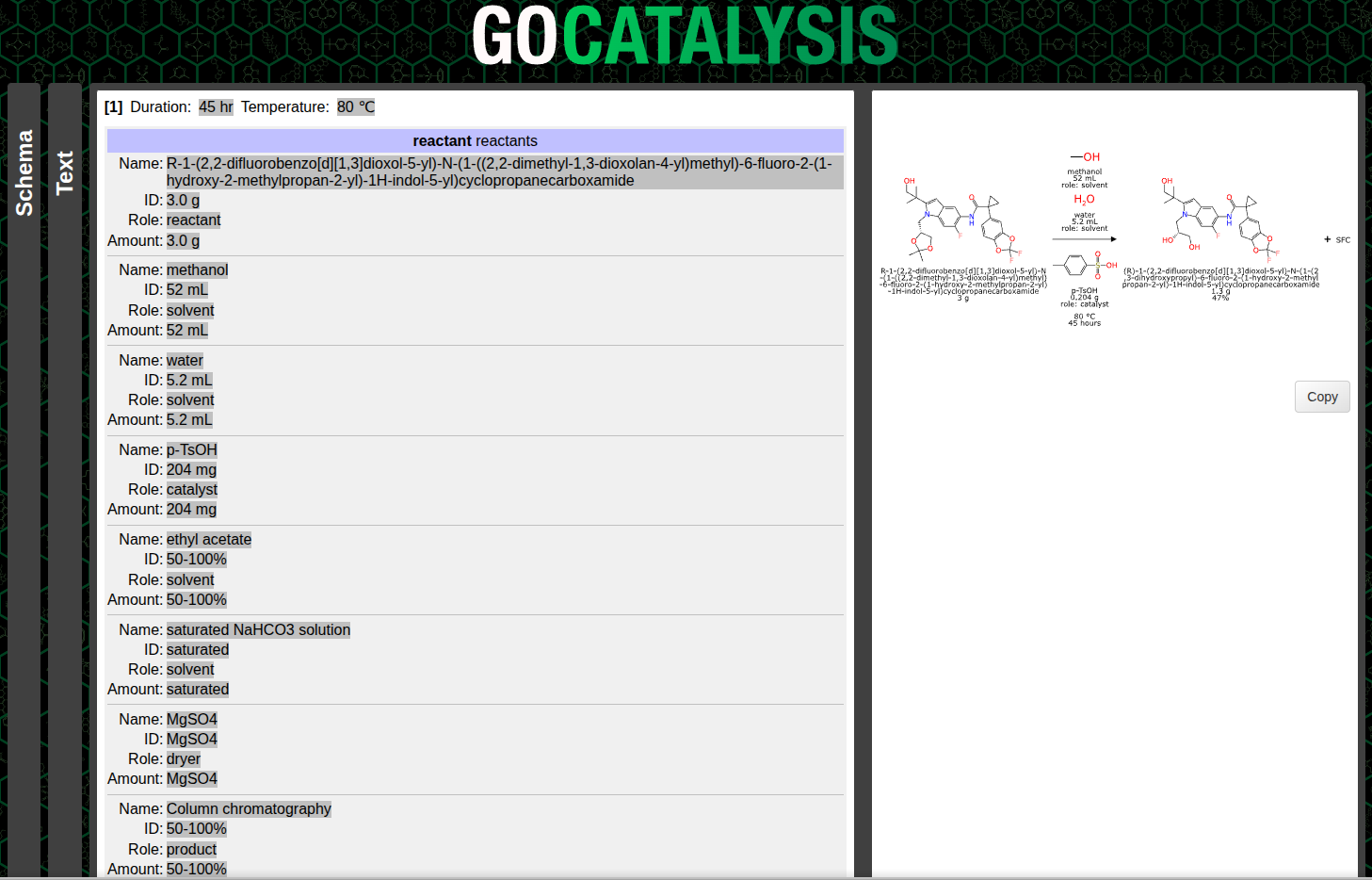This screenshot has height=880, width=1372.
Task: Switch to the Text side tab
Action: 65,173
